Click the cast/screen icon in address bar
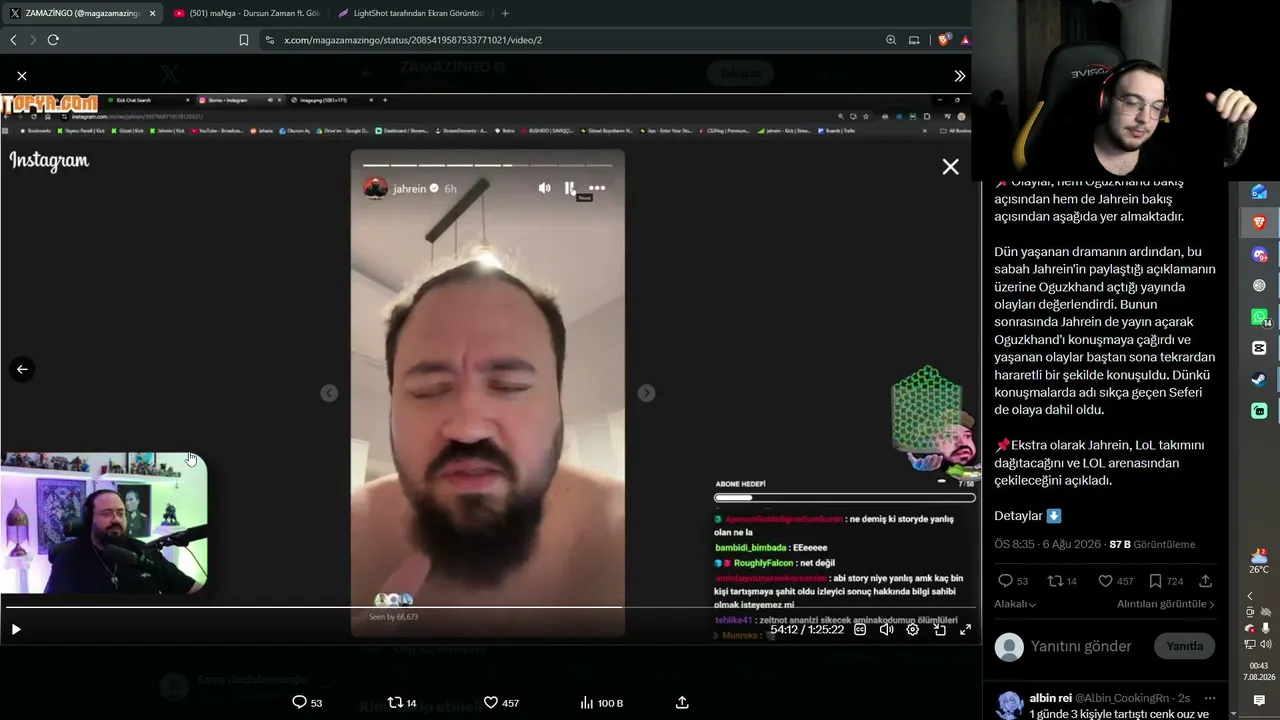Screen dimensions: 1280x720 point(914,40)
